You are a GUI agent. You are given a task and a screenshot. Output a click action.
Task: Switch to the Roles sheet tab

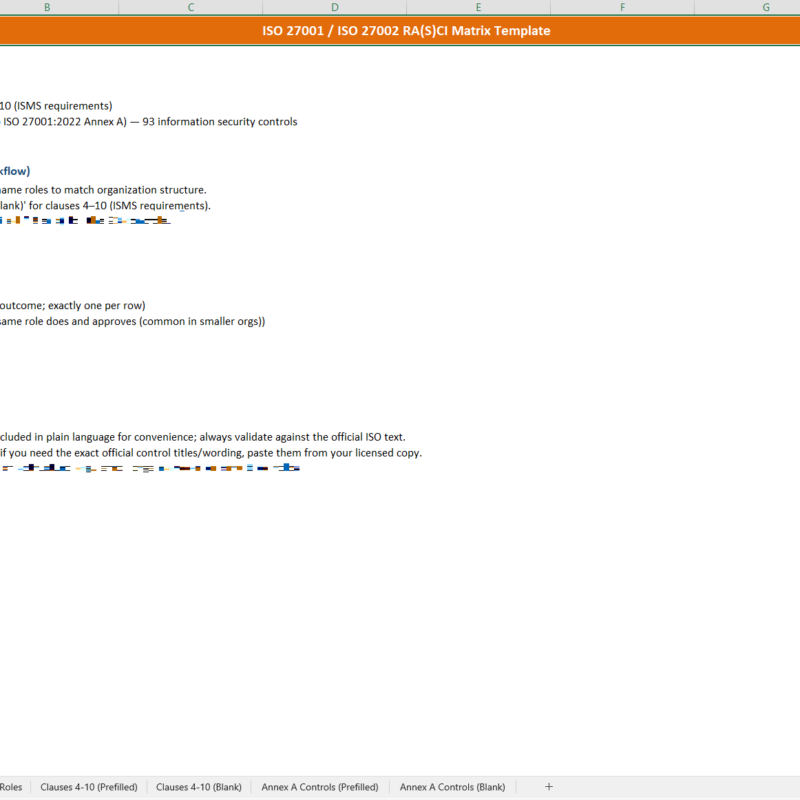pyautogui.click(x=12, y=787)
